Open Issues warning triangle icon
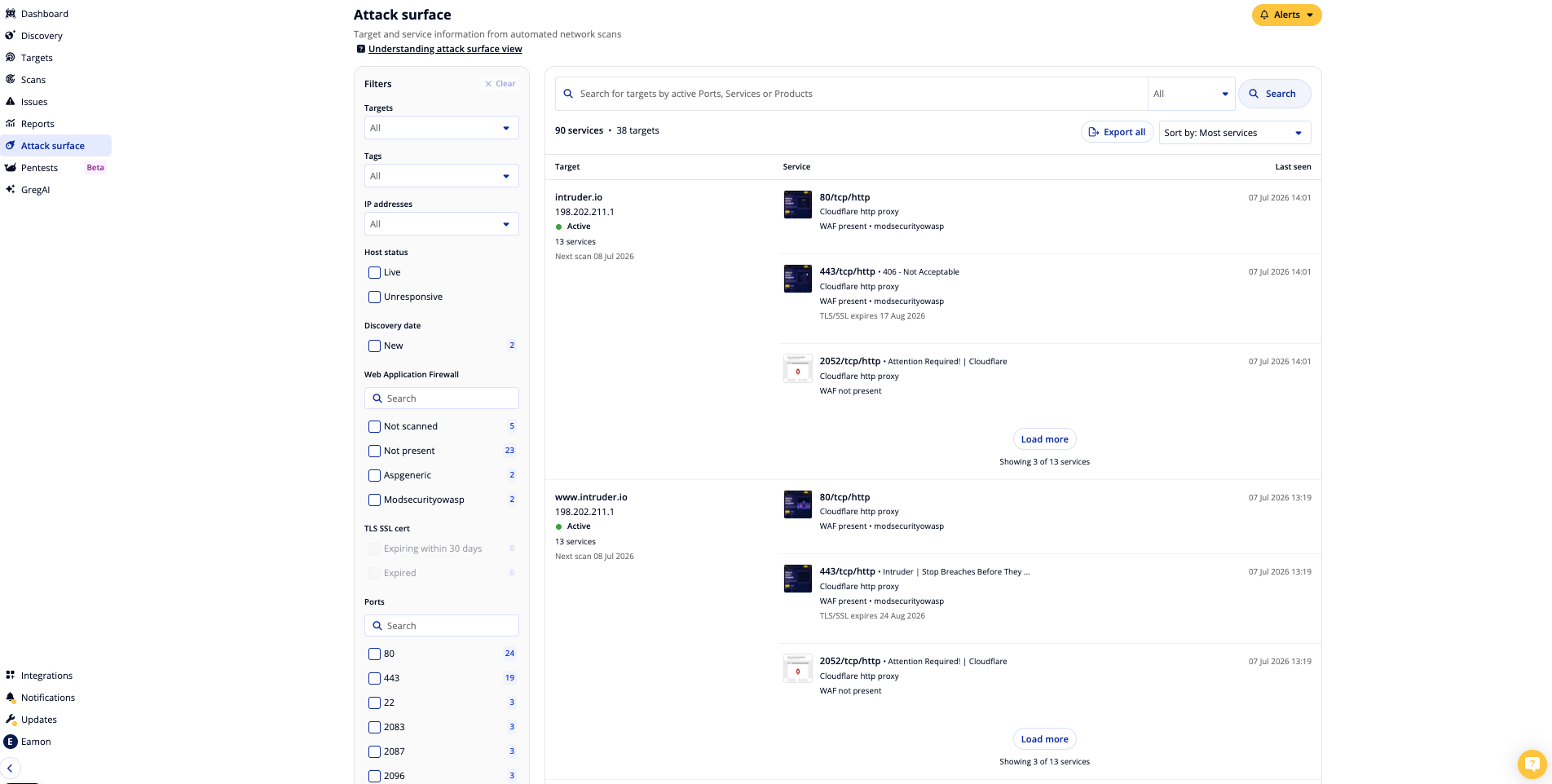This screenshot has width=1552, height=784. point(10,101)
